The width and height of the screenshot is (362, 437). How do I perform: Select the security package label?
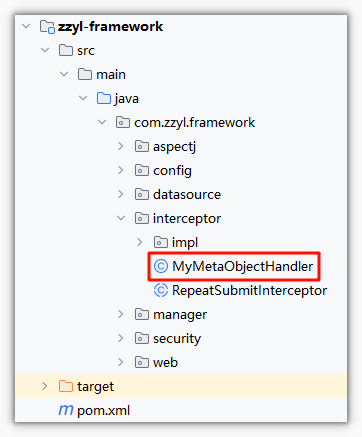[x=177, y=339]
